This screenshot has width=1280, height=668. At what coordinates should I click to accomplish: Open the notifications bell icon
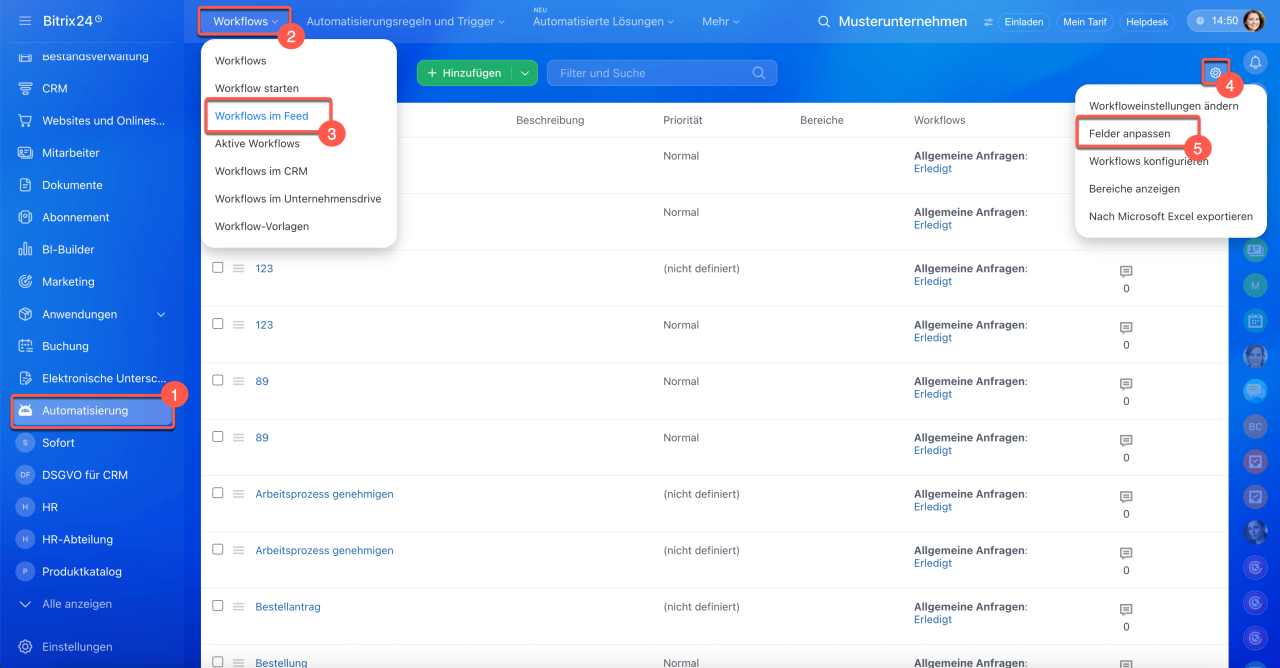[1255, 62]
